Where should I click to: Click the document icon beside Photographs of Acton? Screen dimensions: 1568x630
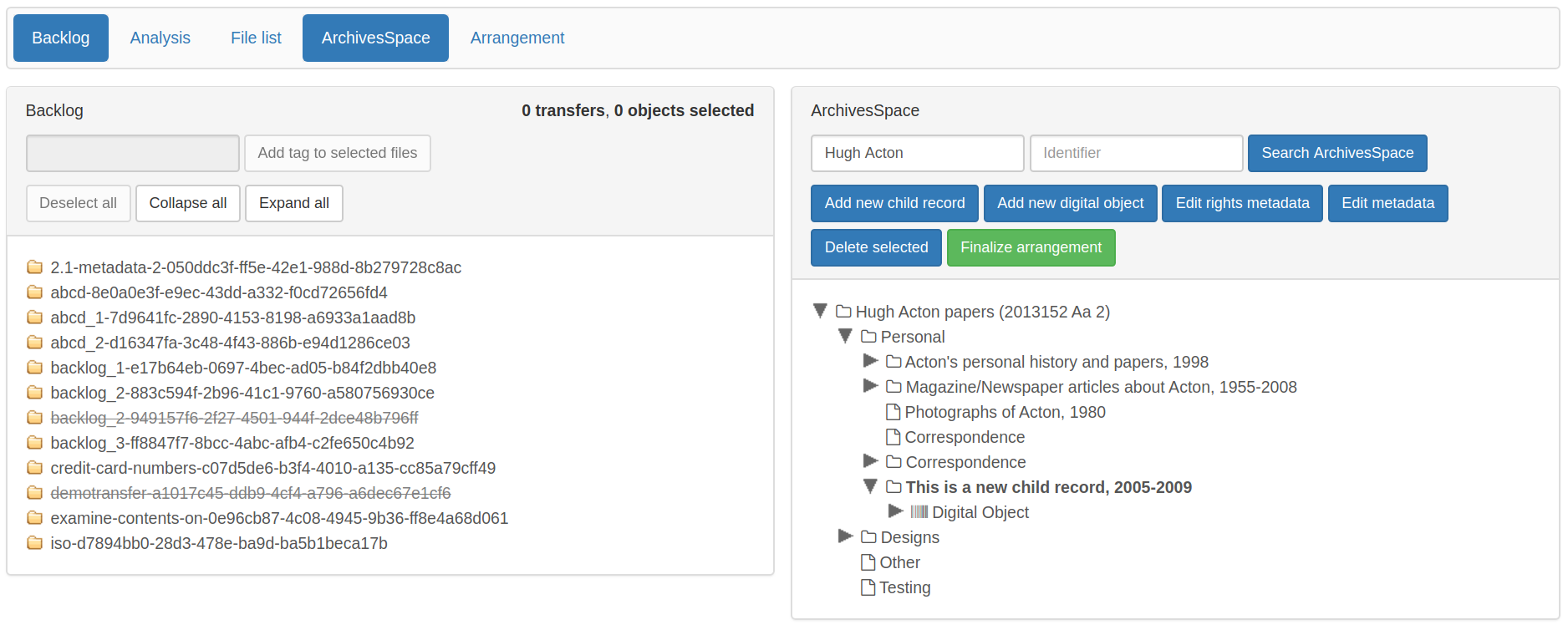[x=893, y=412]
